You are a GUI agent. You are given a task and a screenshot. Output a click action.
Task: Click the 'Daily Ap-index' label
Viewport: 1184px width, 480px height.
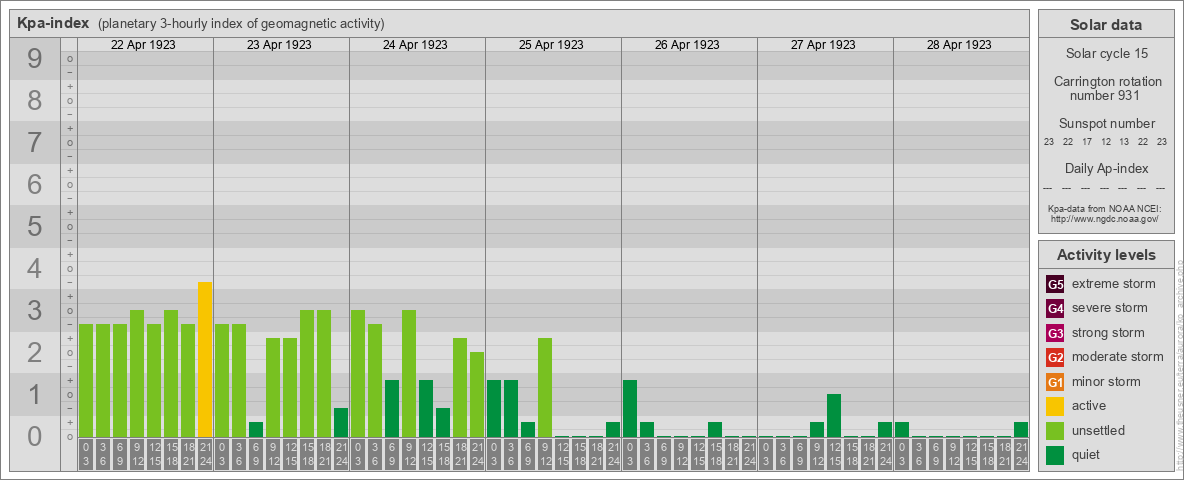(1107, 168)
